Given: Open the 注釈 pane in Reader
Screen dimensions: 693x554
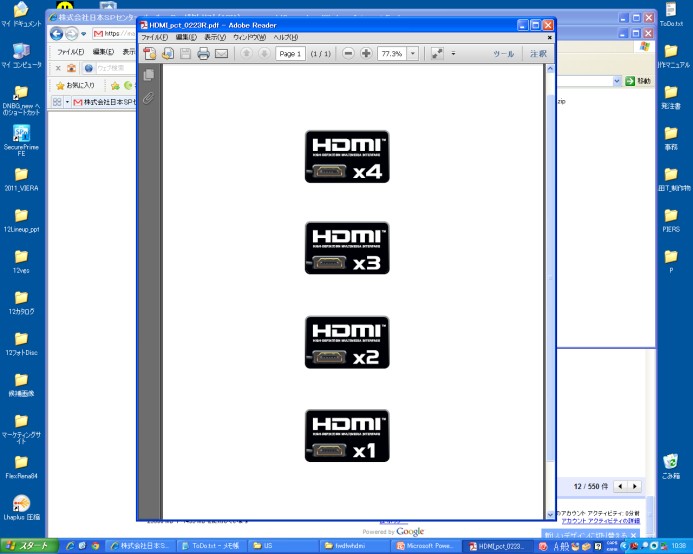Looking at the screenshot, I should pos(538,53).
